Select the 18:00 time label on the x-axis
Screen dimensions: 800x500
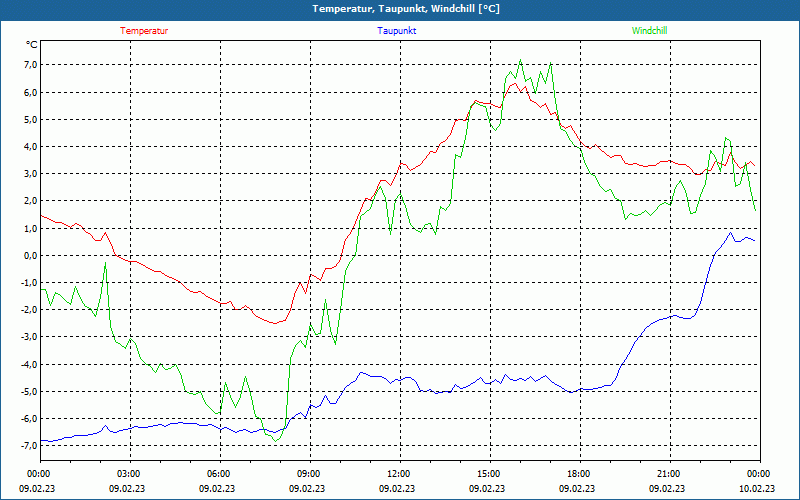(x=578, y=473)
